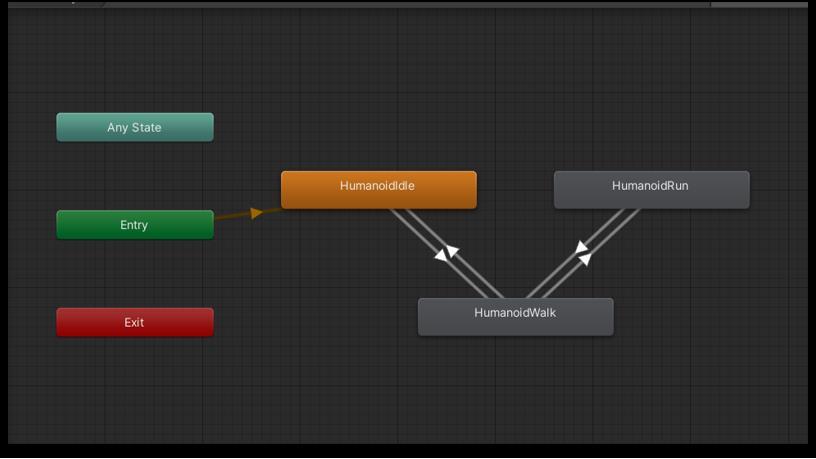This screenshot has width=816, height=459.
Task: Select the green Entry node
Action: (134, 225)
